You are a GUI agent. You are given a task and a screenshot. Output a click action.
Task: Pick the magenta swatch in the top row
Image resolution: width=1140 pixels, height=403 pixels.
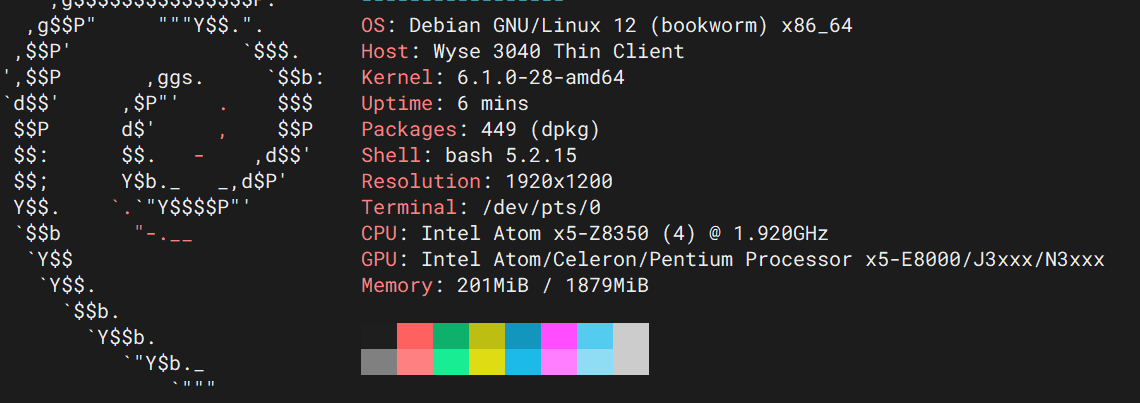(559, 335)
